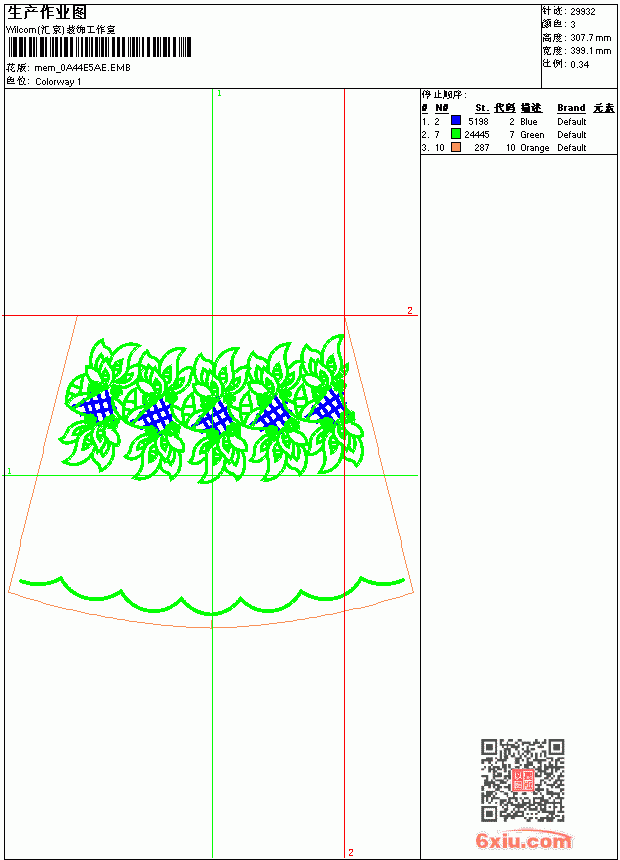Click the leftmost blue lattice motif
620x860 pixels.
(94, 406)
